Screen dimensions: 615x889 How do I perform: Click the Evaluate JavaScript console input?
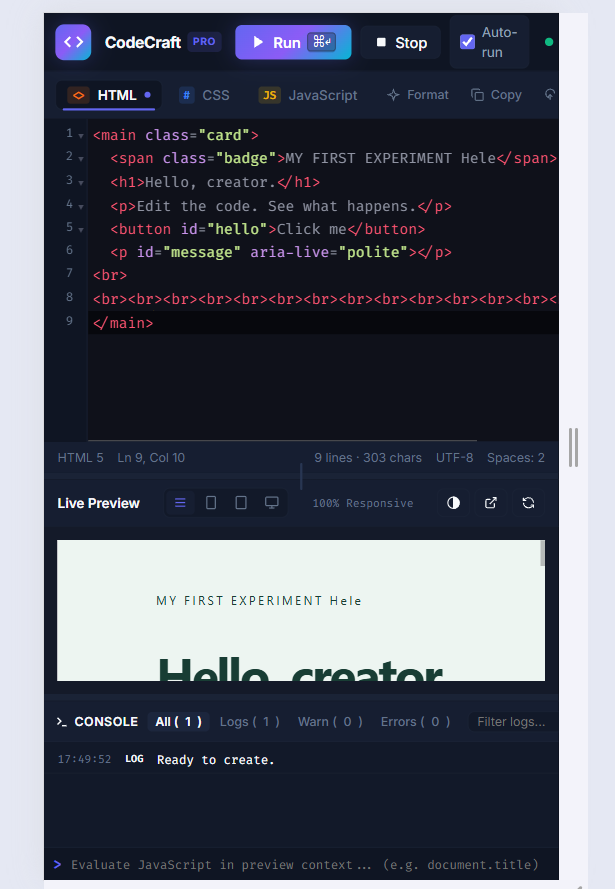[304, 865]
